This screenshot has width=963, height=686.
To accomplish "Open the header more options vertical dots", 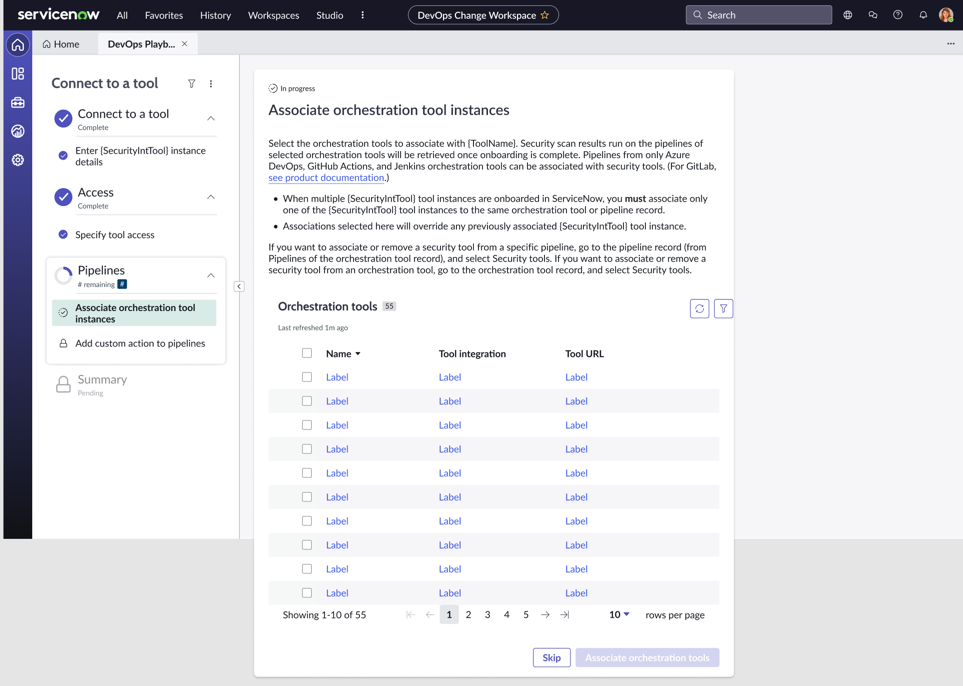I will click(x=362, y=15).
